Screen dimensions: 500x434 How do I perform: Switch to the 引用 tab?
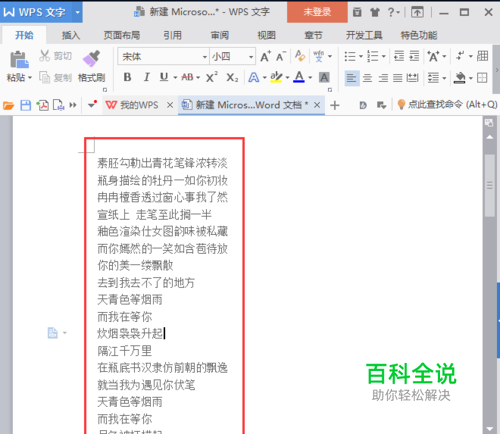coord(172,35)
